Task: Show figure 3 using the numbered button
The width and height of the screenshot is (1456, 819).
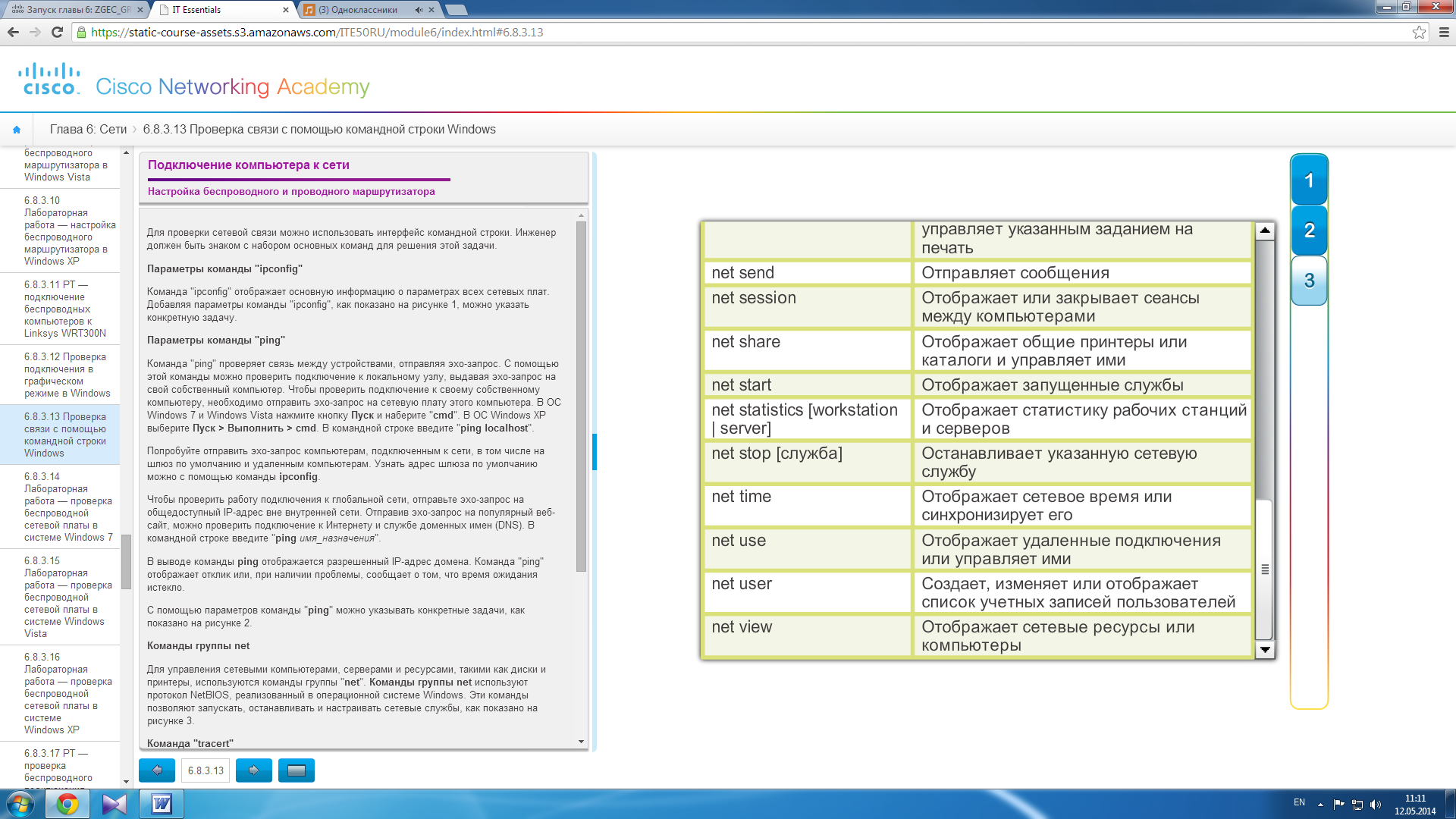Action: (1309, 281)
